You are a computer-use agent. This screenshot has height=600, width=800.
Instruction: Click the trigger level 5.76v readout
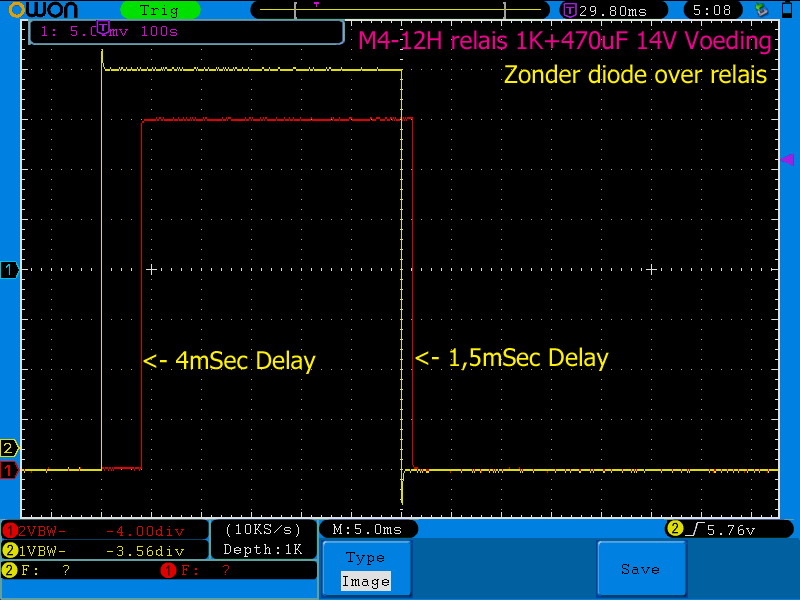[x=731, y=531]
